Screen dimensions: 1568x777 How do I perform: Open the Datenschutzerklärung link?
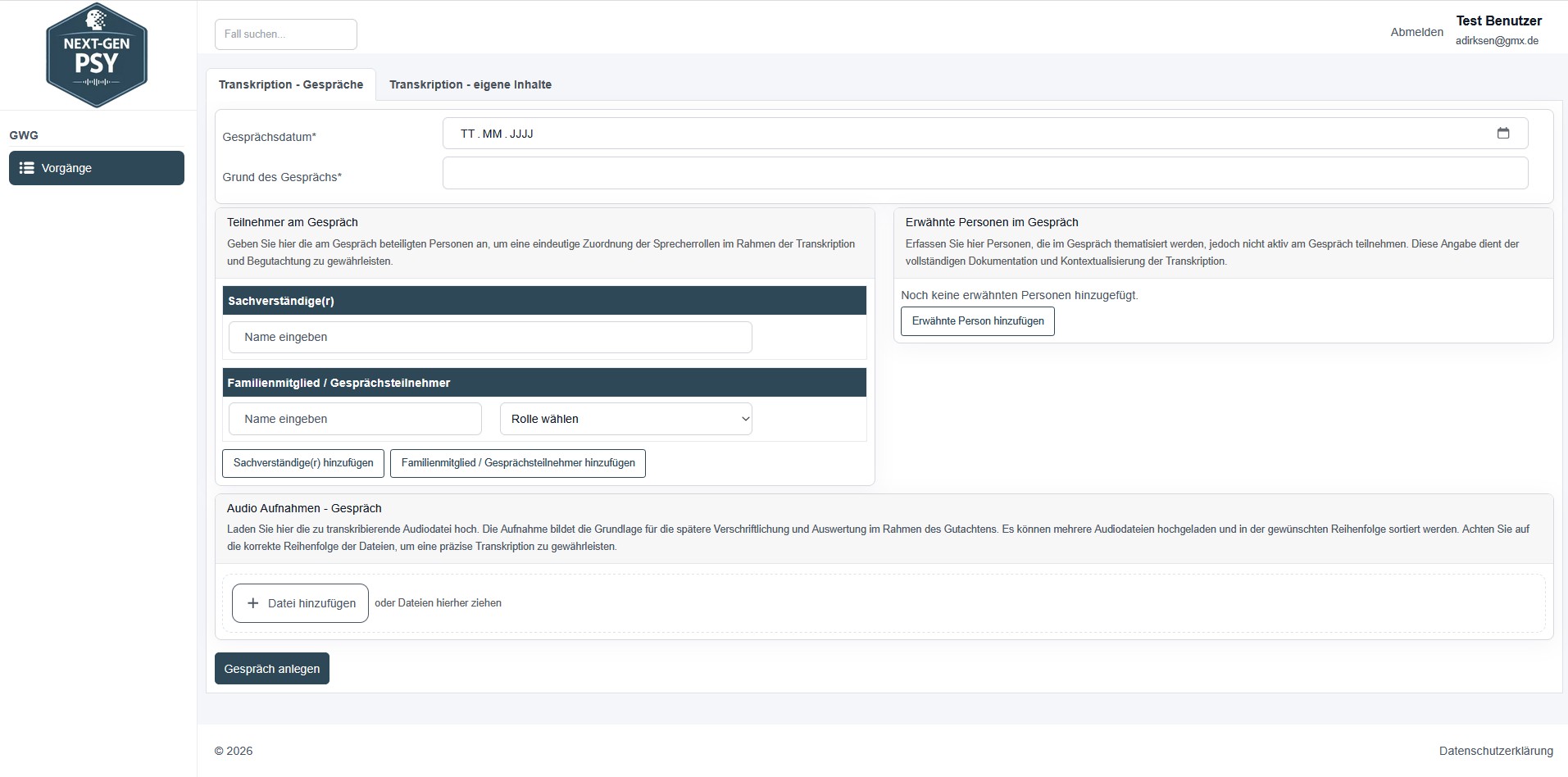coord(1495,751)
